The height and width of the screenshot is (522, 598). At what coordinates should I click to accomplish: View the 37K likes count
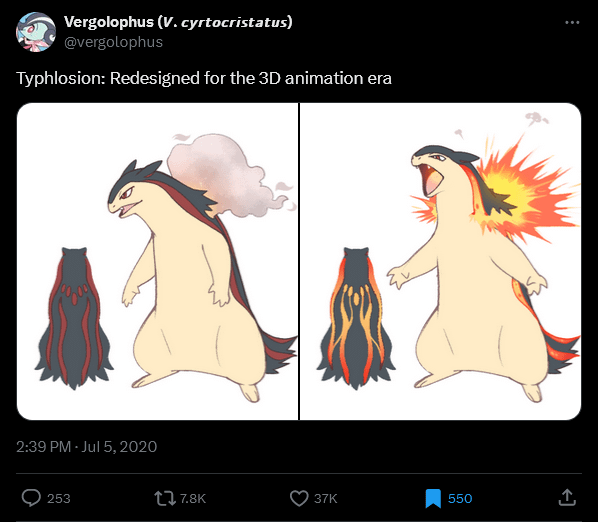(x=326, y=498)
